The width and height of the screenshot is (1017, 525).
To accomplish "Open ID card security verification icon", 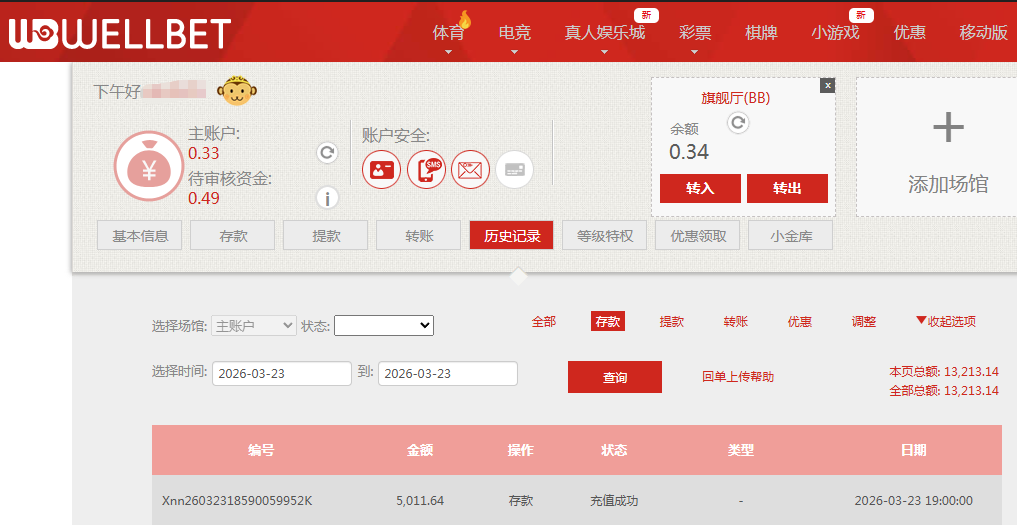I will 381,170.
